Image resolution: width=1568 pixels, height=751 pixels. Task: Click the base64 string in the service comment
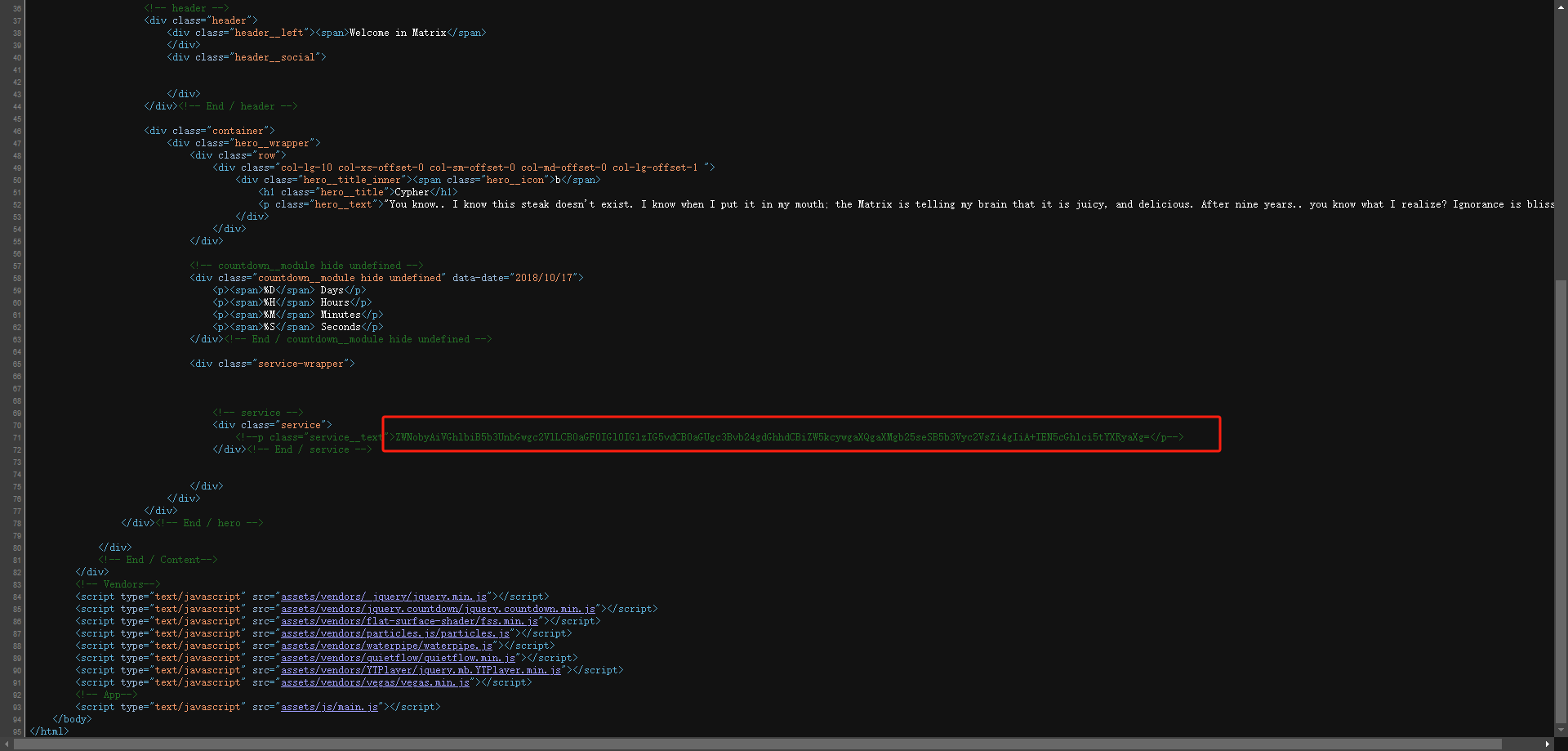click(x=773, y=437)
